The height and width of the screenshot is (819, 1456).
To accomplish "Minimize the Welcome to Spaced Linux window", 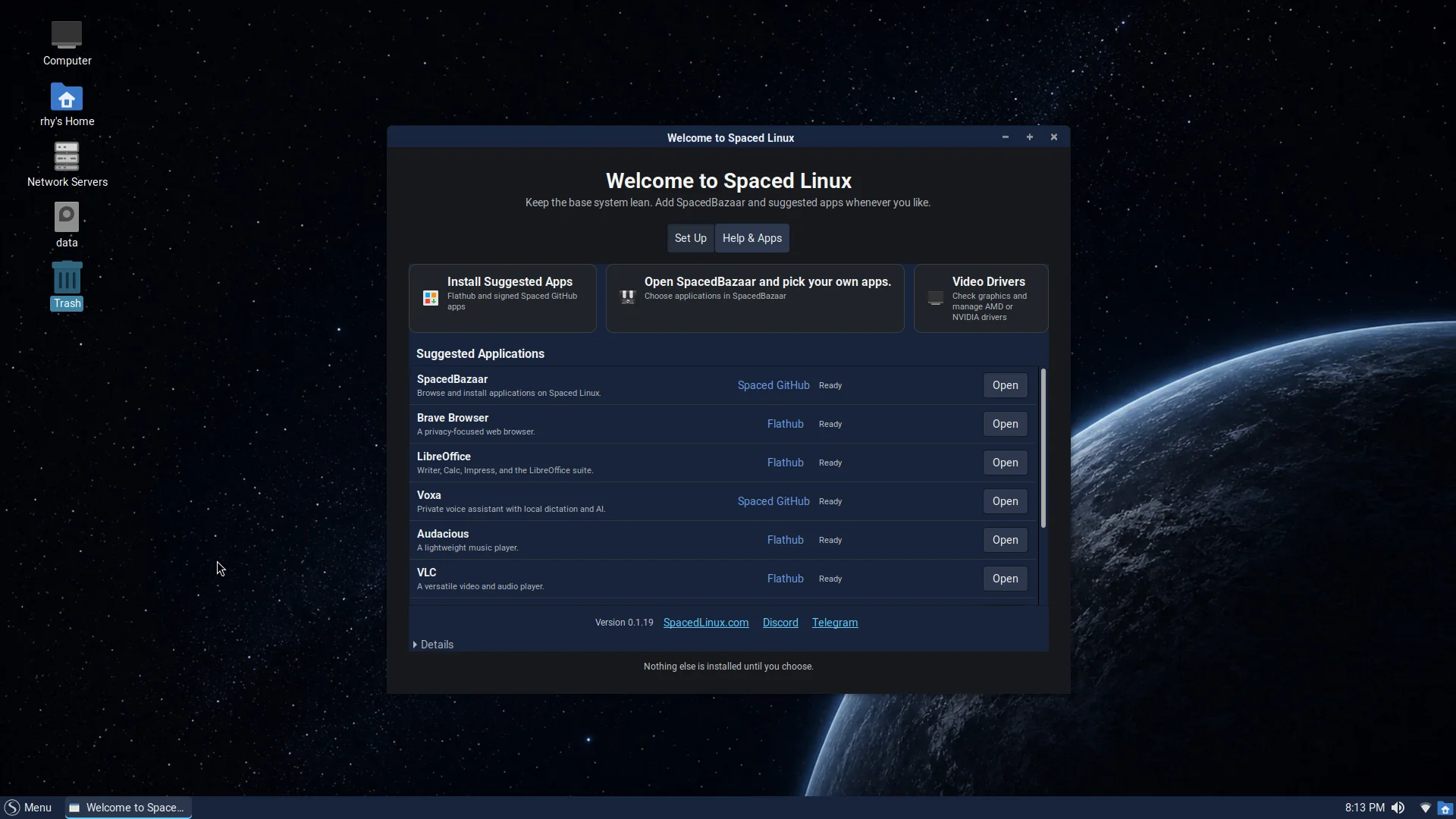I will click(x=1006, y=137).
